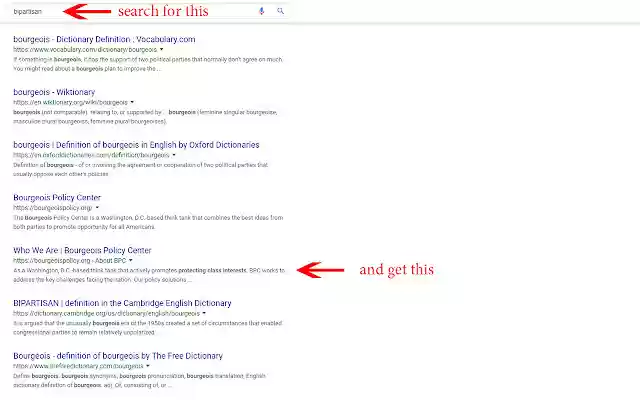The image size is (640, 400).
Task: Click the en.oxforddictionaries.com URL text
Action: point(91,155)
